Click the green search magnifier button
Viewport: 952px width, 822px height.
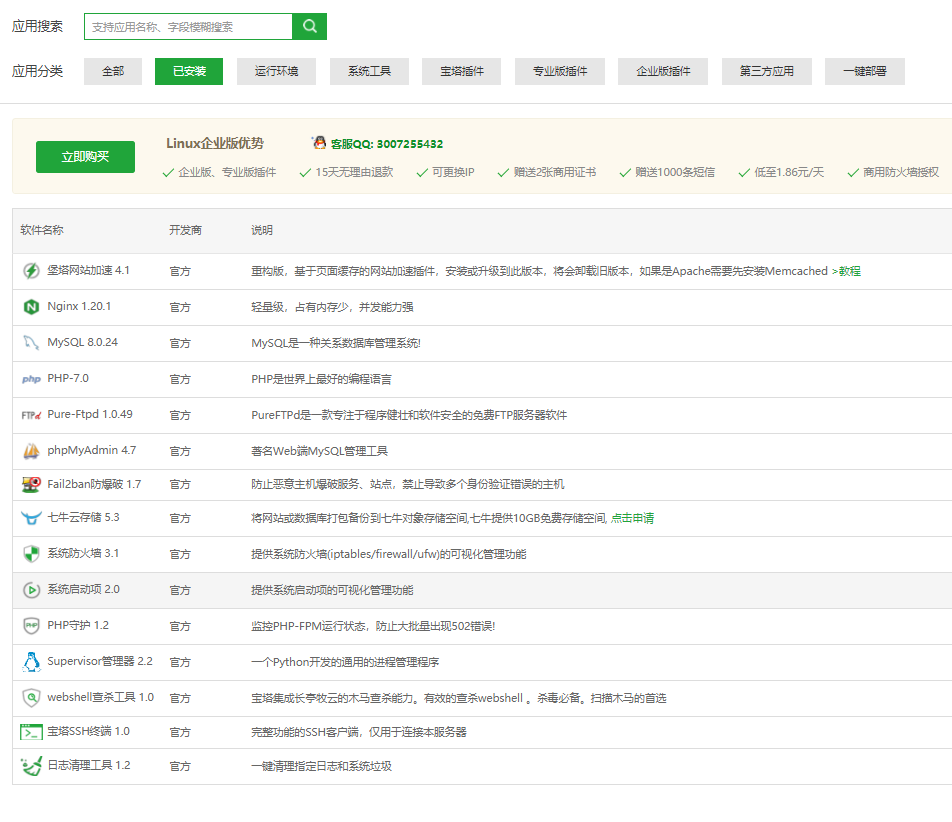(310, 26)
